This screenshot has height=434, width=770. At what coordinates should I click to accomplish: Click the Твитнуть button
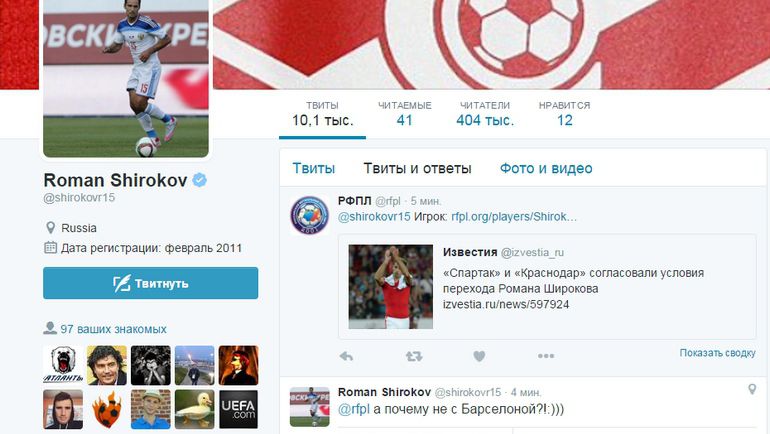click(151, 283)
